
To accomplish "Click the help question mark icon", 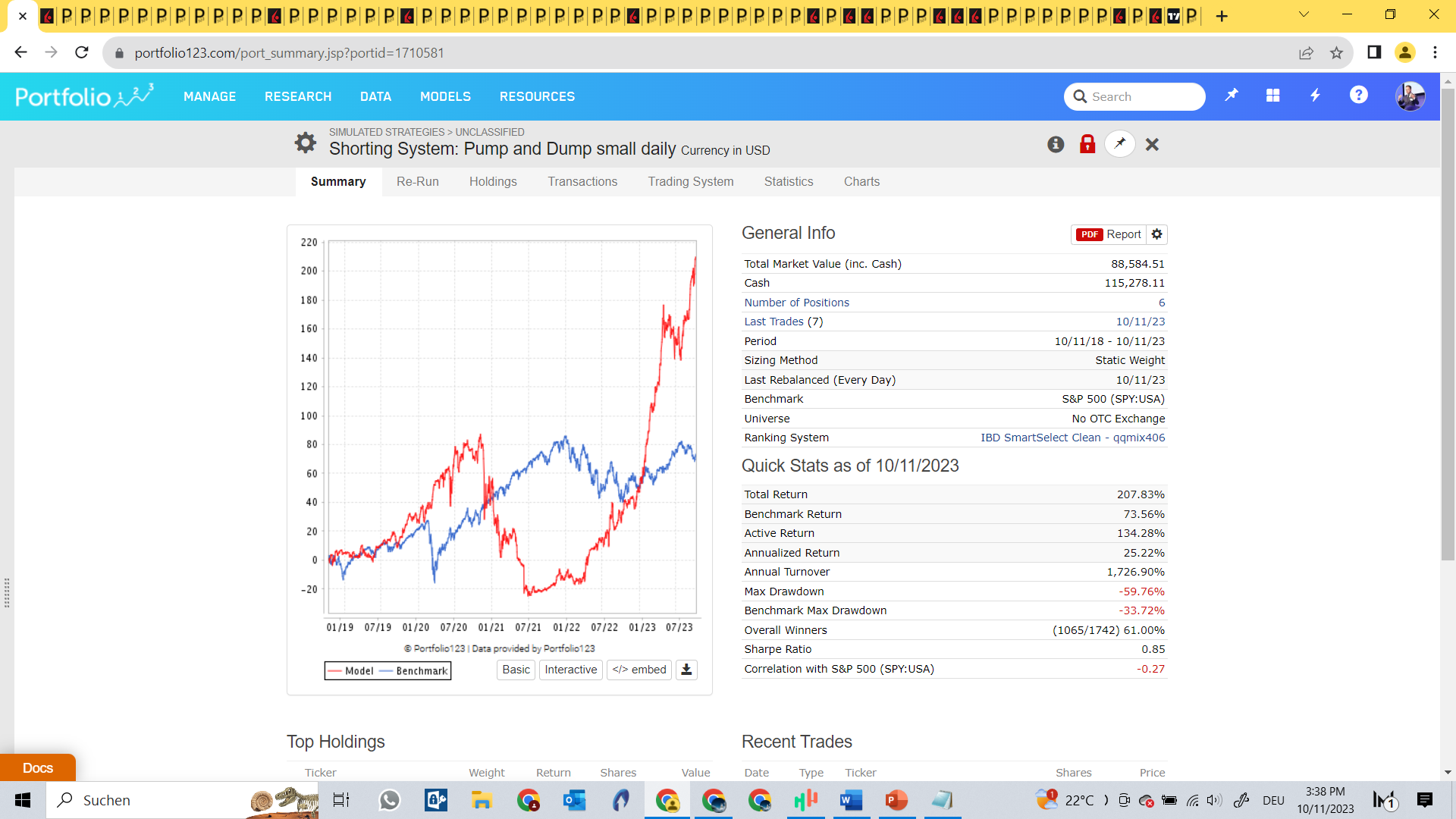I will (1358, 96).
